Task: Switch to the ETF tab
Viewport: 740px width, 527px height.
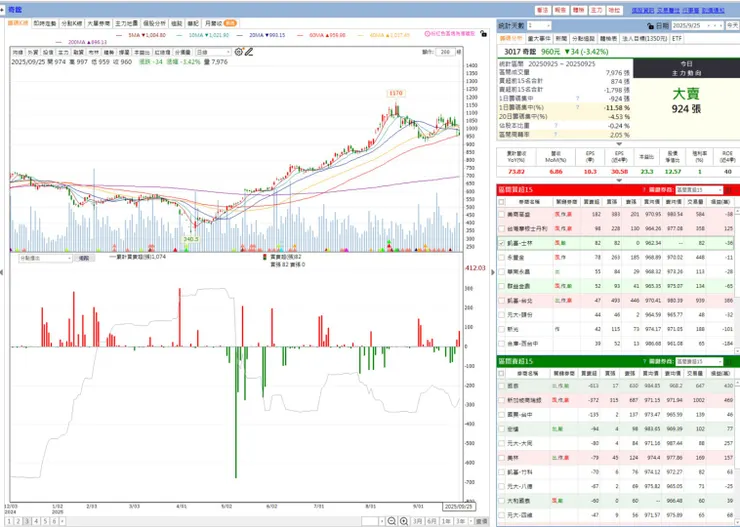Action: pos(677,39)
